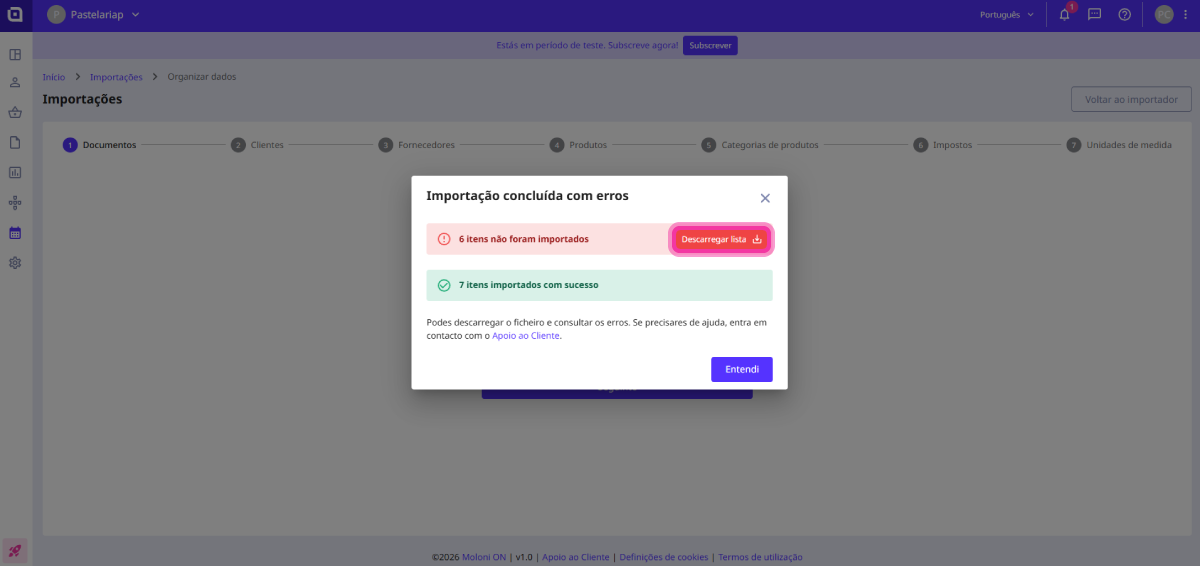The height and width of the screenshot is (566, 1200).
Task: Close the import errors dialog
Action: click(x=765, y=198)
